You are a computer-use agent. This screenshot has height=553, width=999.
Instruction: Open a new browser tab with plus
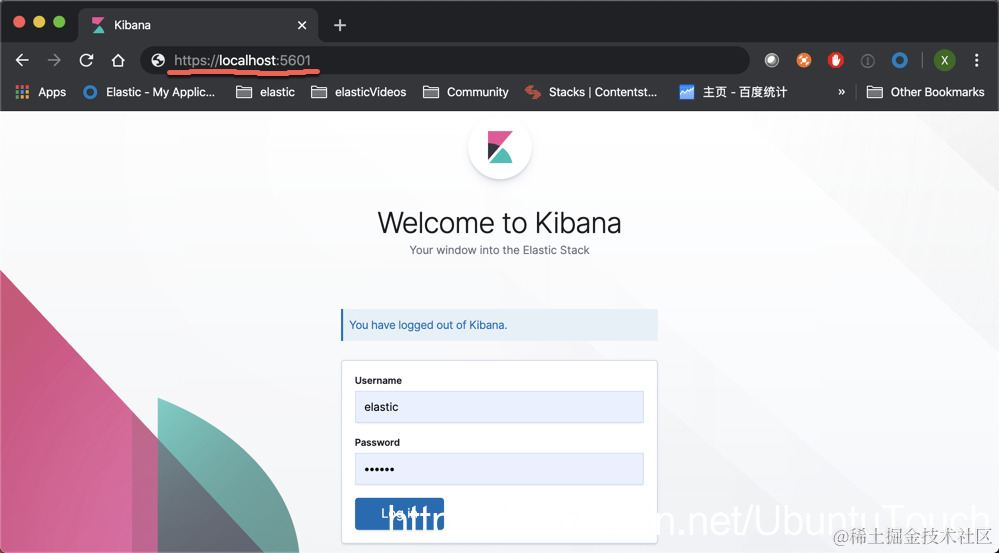340,25
